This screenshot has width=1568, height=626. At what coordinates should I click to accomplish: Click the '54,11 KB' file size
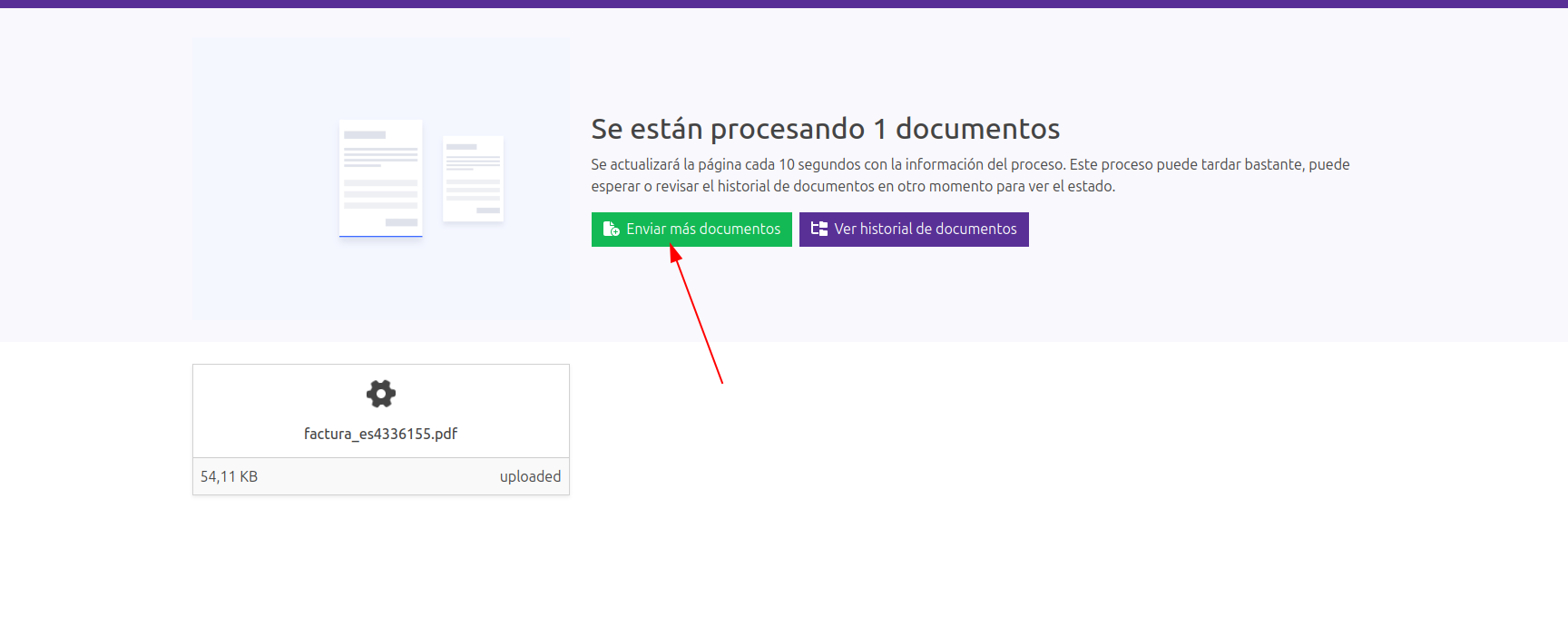pos(229,476)
